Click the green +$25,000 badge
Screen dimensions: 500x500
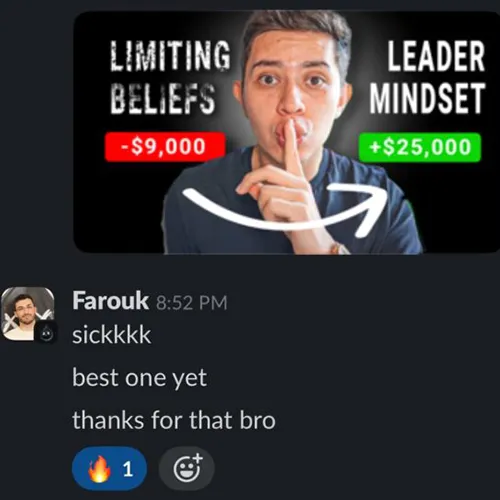pos(420,147)
